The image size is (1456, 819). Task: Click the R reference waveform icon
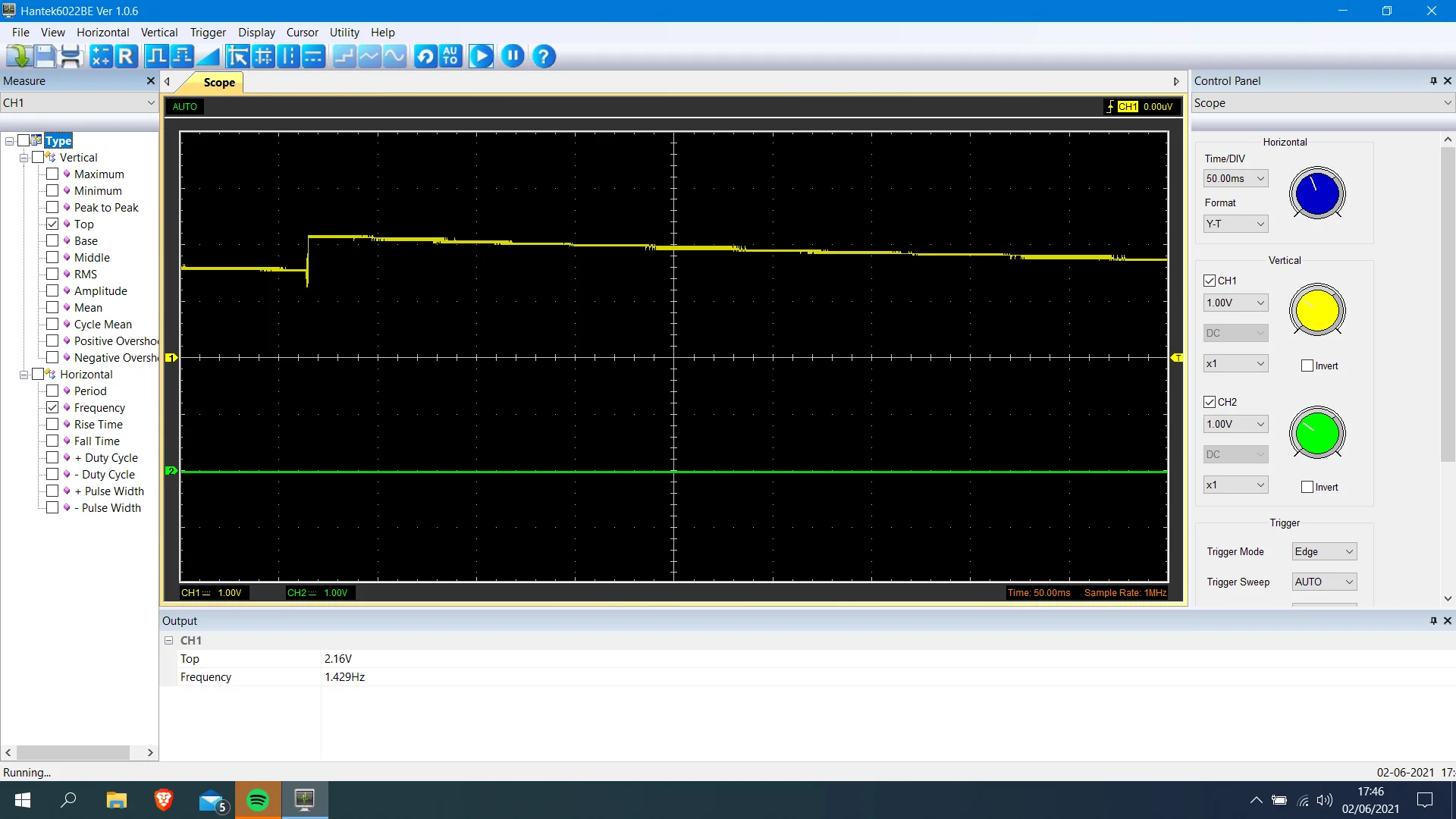[x=126, y=56]
